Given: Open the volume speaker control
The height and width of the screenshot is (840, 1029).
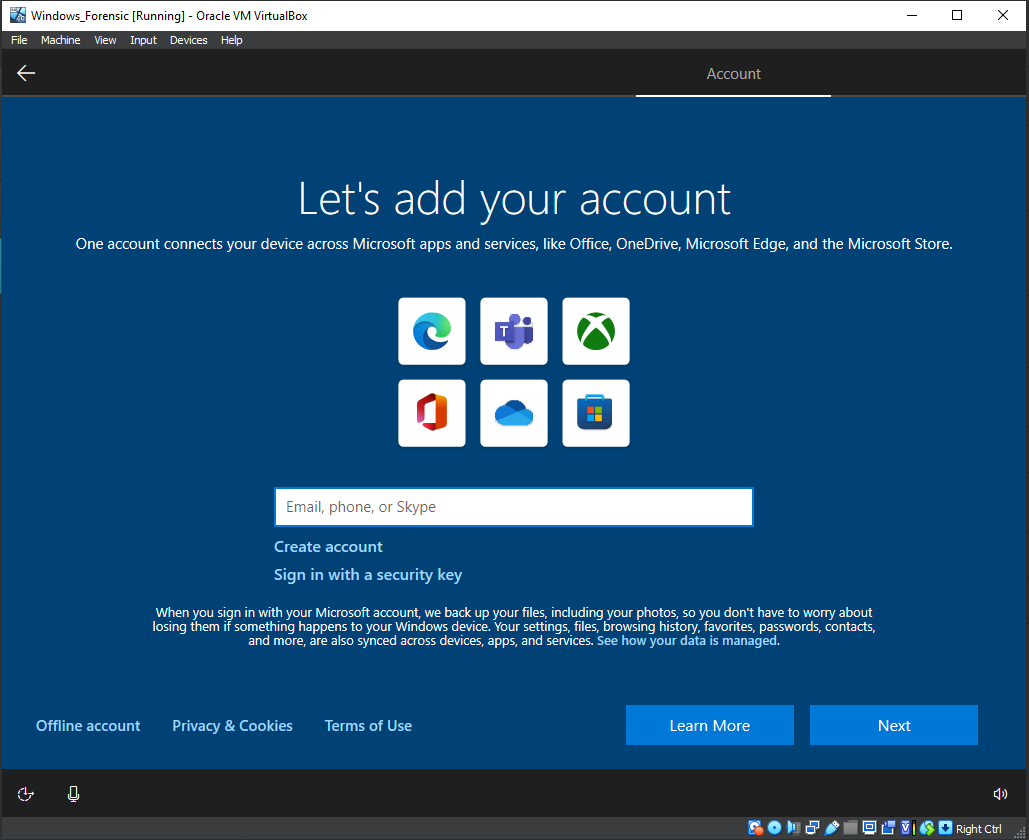Looking at the screenshot, I should coord(1000,794).
